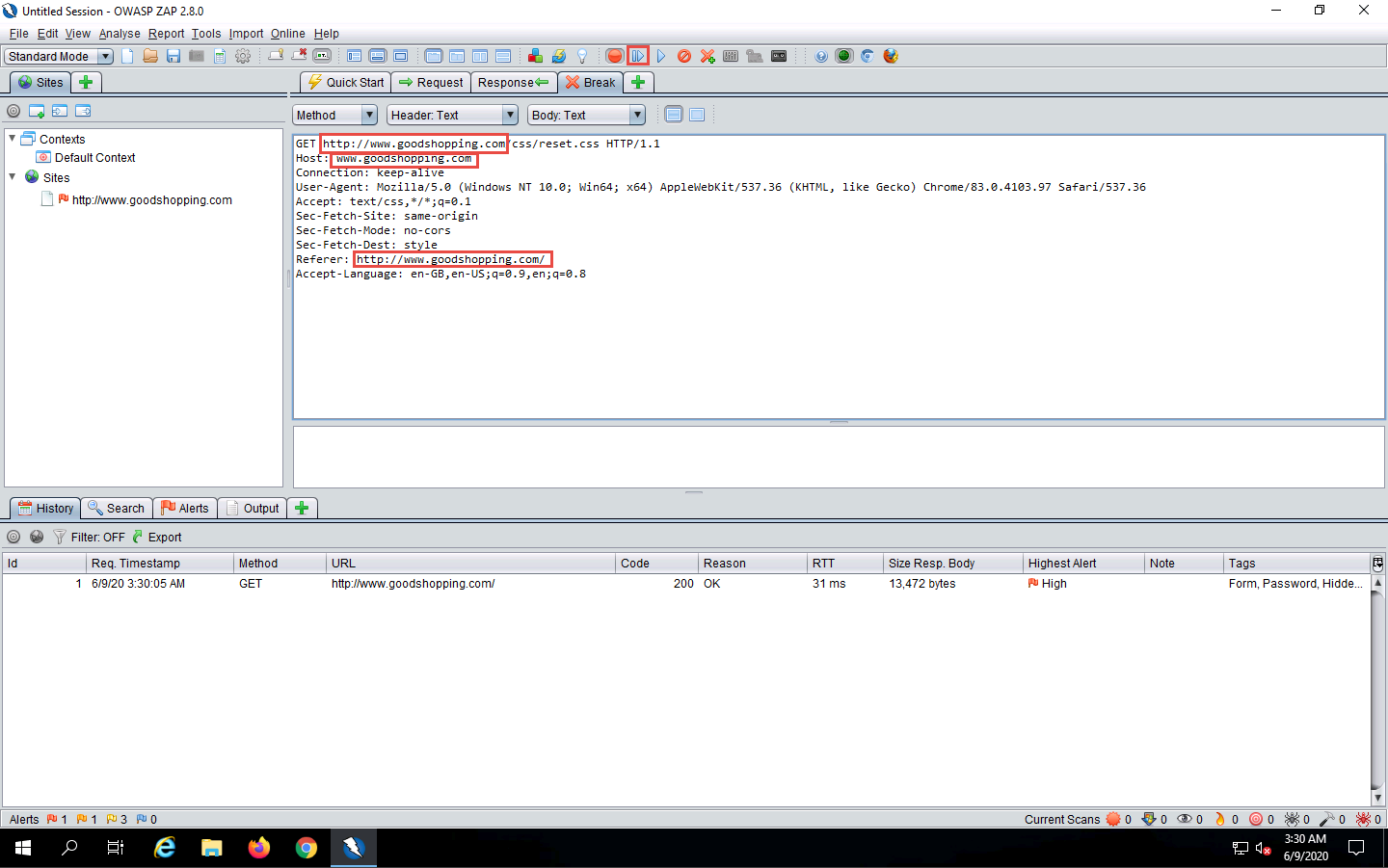Click the Open Session folder icon
Screen dimensions: 1388x868
tap(150, 56)
